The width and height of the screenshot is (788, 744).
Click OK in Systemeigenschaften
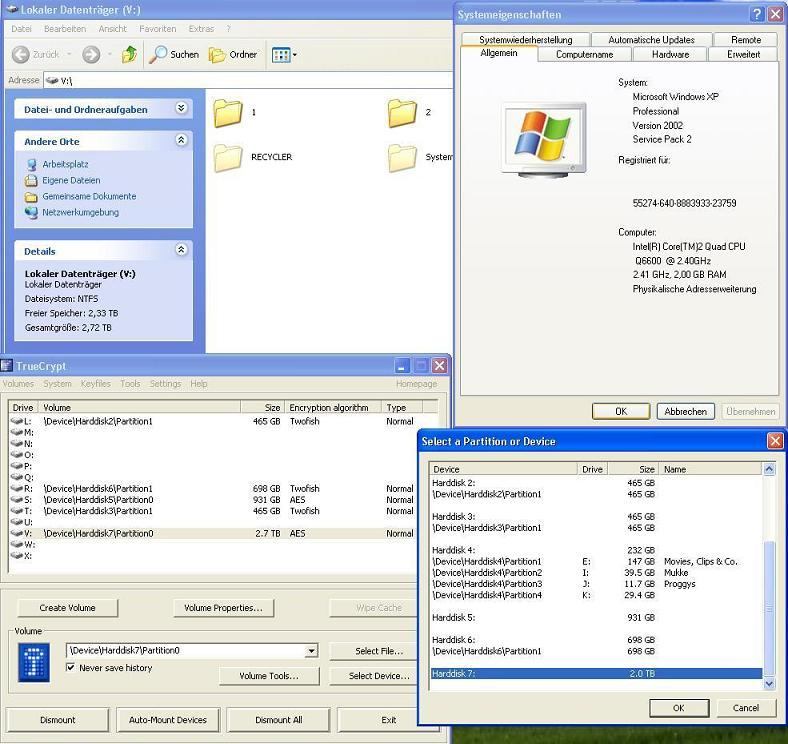(621, 412)
